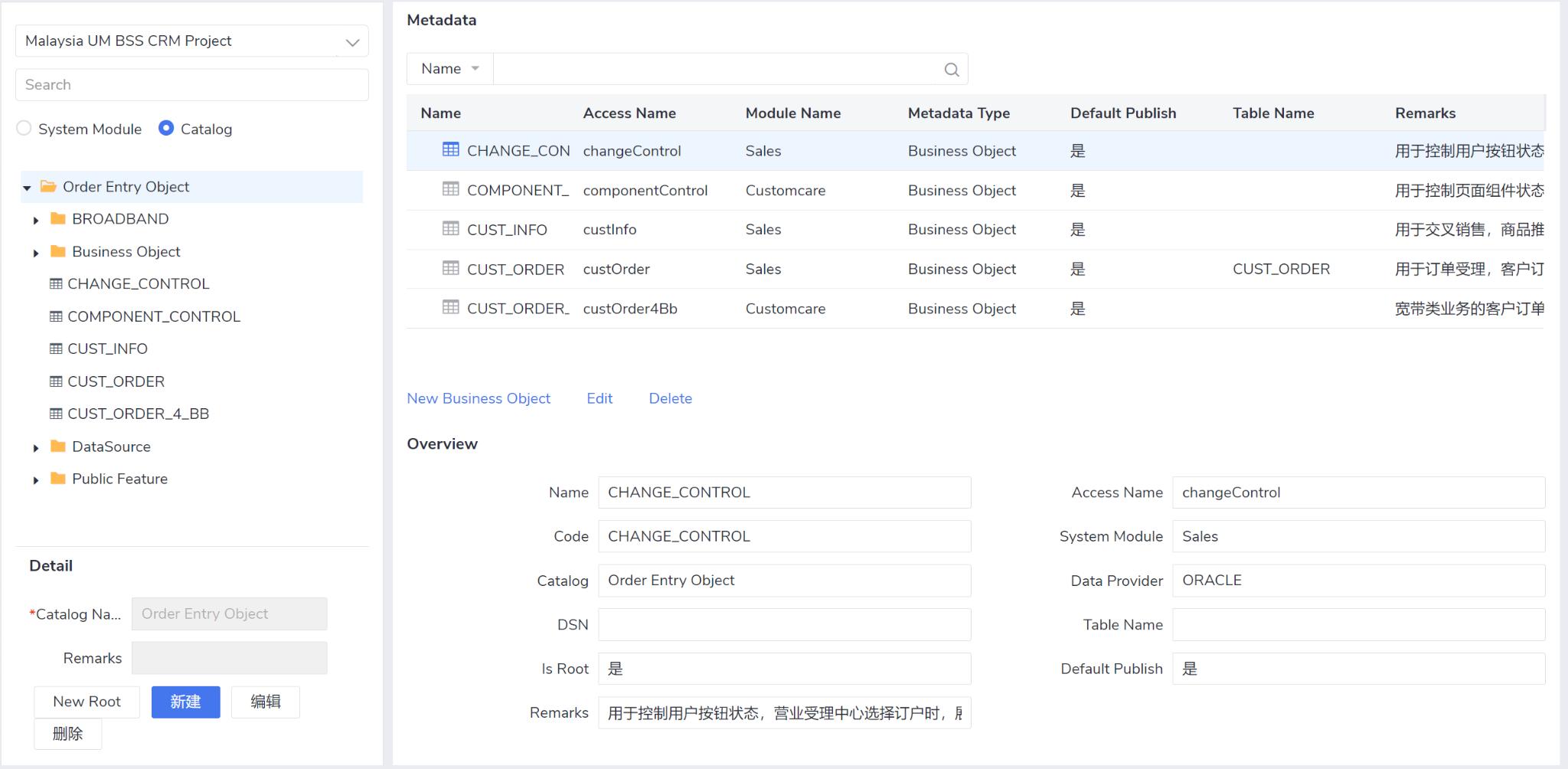Select CUST_ORDER_4_BB in the catalog tree
Image resolution: width=1568 pixels, height=769 pixels.
click(x=138, y=414)
